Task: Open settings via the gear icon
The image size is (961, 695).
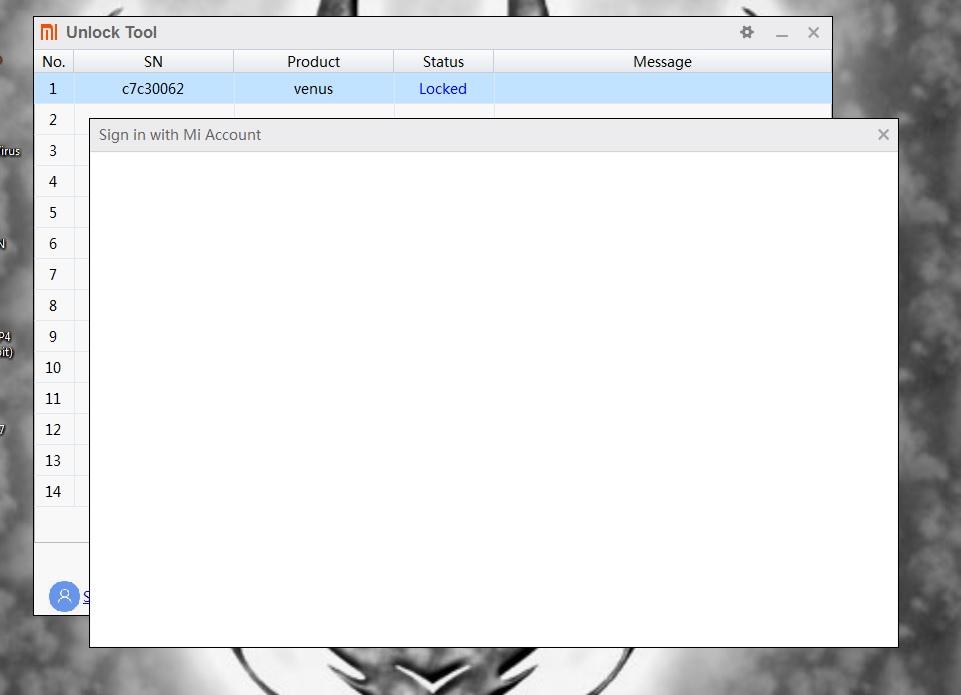Action: point(746,32)
